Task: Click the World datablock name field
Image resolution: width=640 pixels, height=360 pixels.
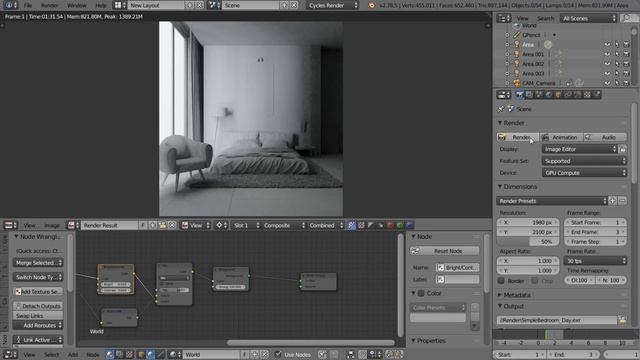Action: click(211, 354)
